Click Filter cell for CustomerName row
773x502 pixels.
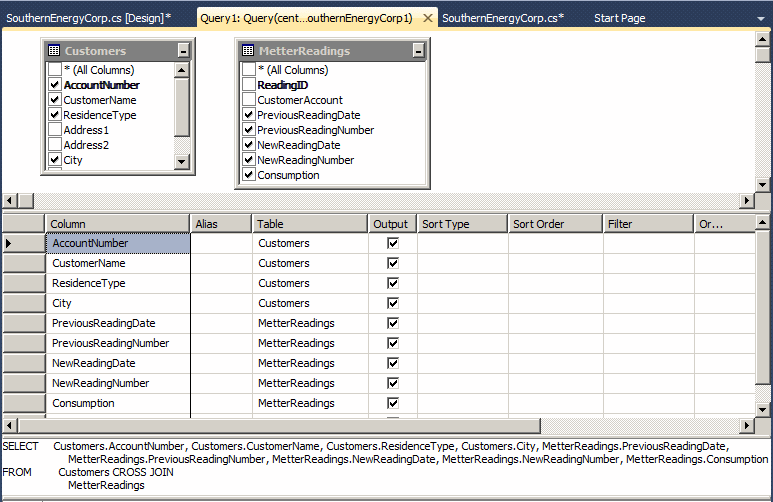click(x=649, y=263)
